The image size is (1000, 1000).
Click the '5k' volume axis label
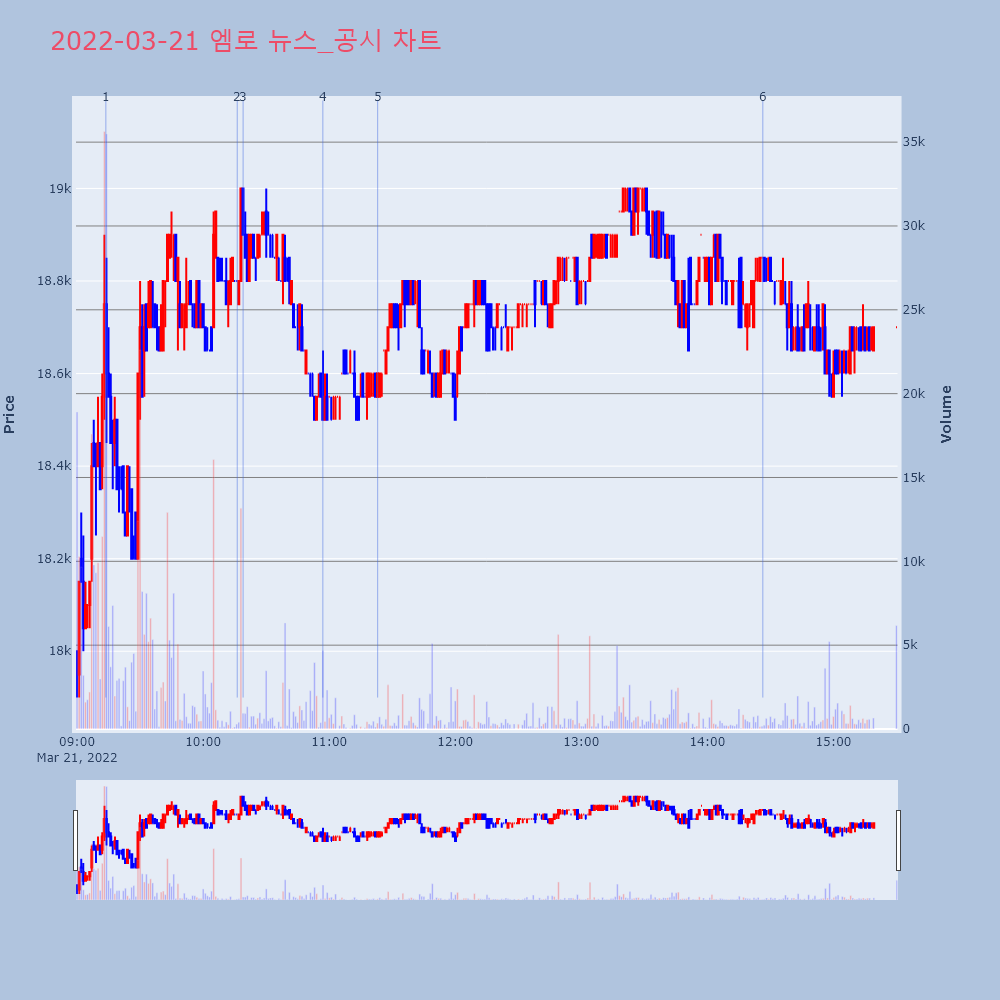(x=910, y=645)
